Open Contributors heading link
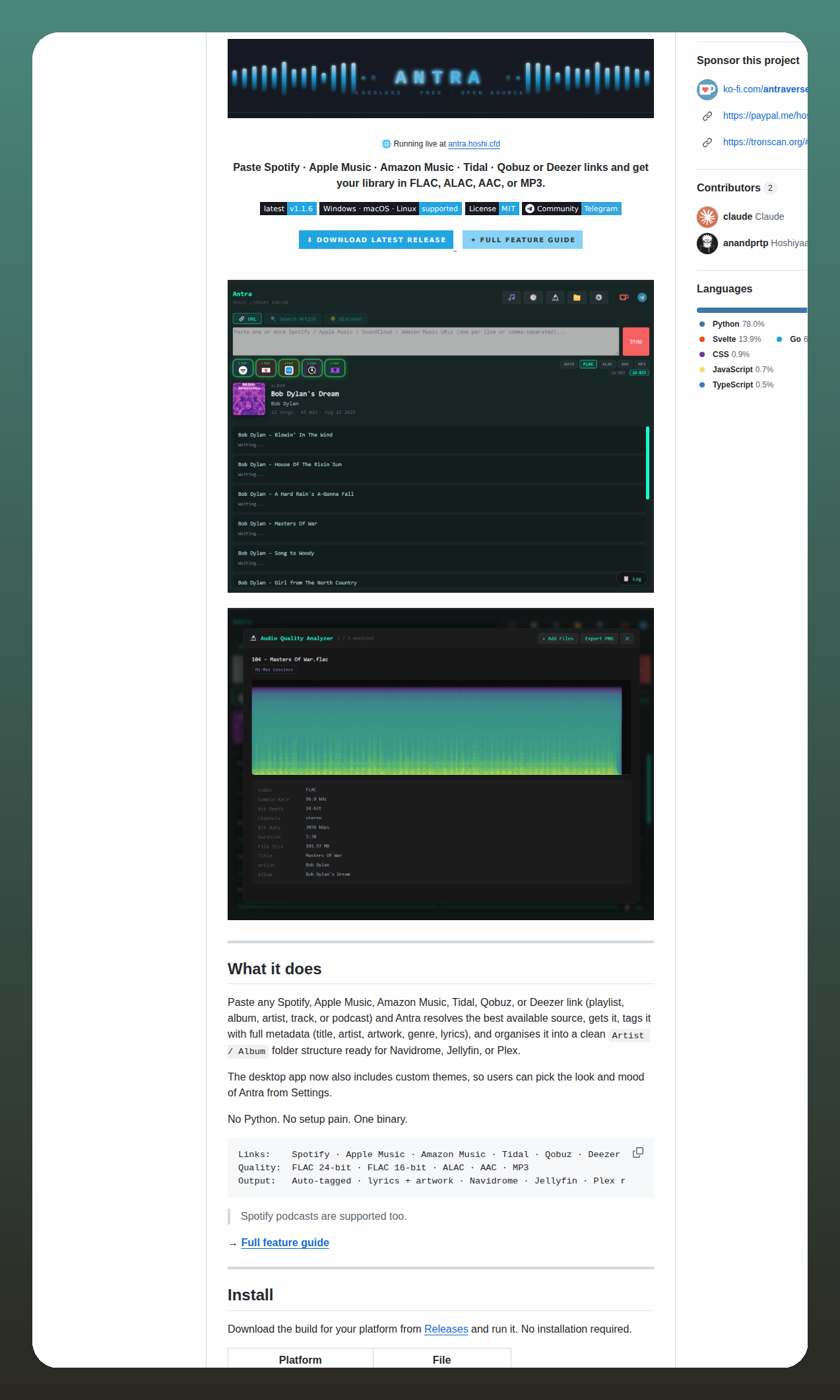The height and width of the screenshot is (1400, 840). pyautogui.click(x=736, y=187)
